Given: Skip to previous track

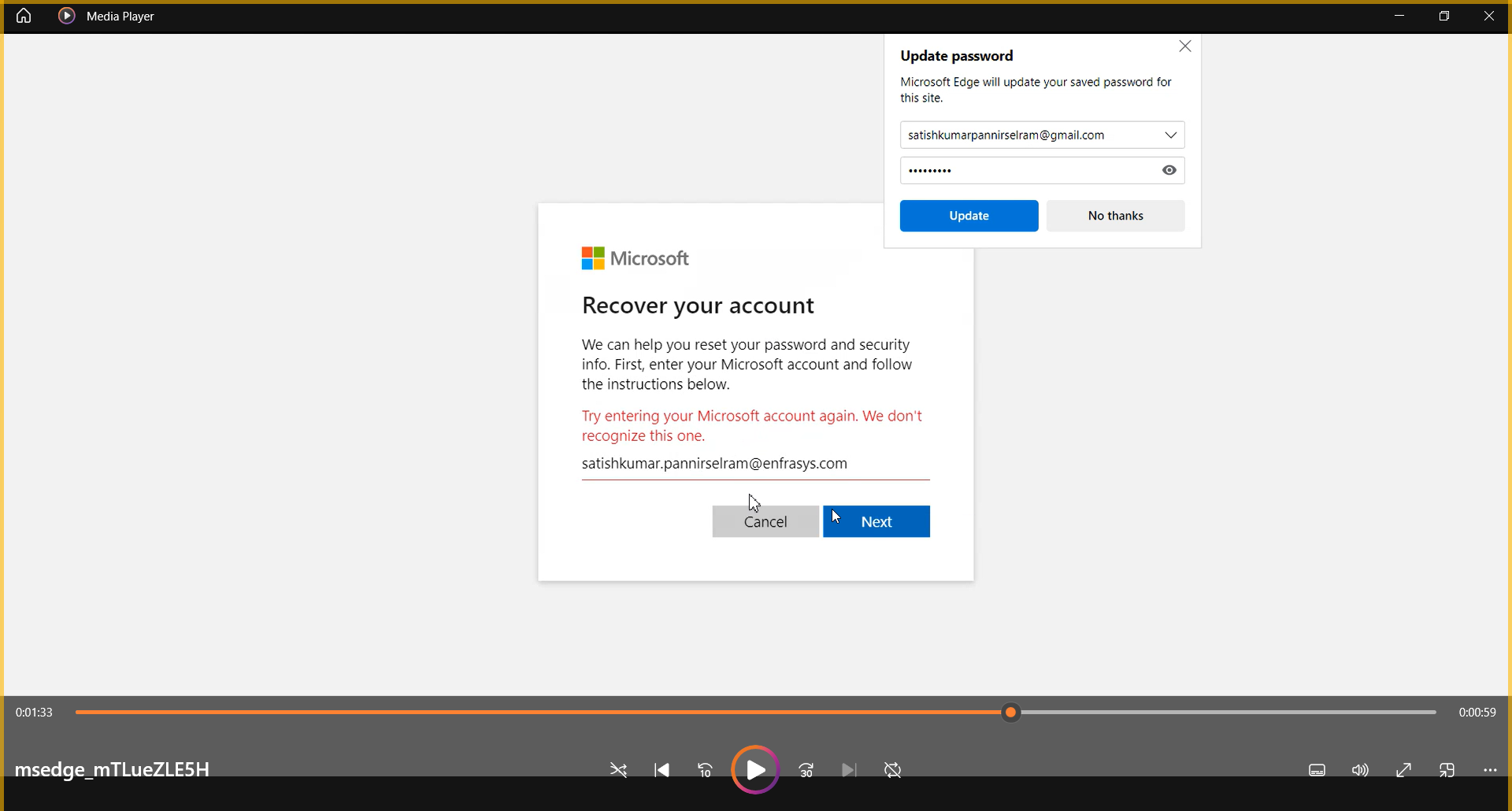Looking at the screenshot, I should point(662,770).
